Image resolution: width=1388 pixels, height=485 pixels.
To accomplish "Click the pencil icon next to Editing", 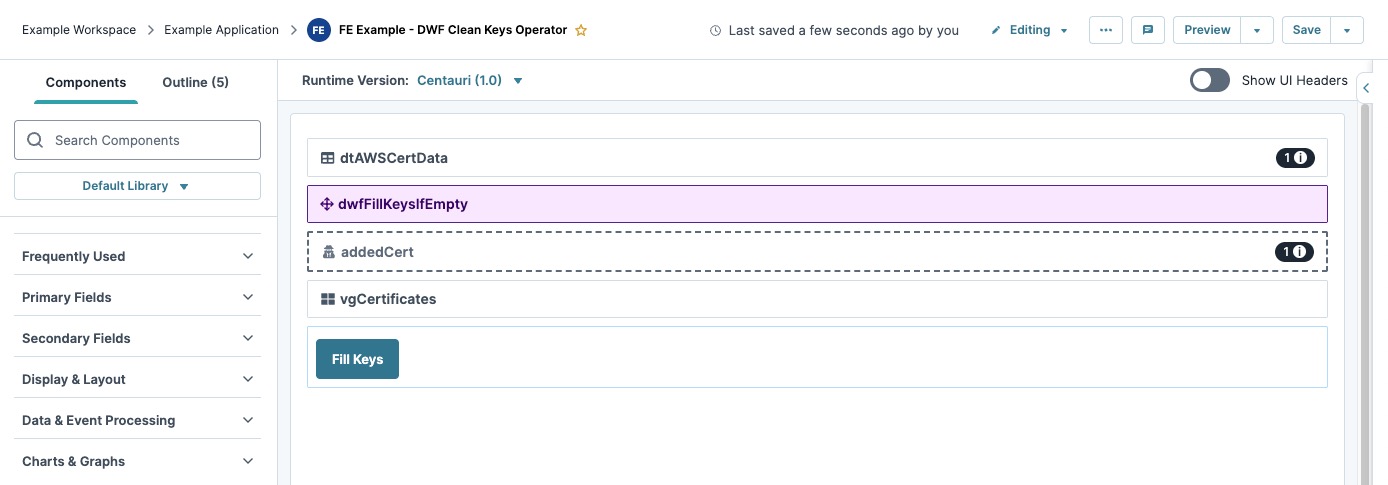I will pos(996,30).
